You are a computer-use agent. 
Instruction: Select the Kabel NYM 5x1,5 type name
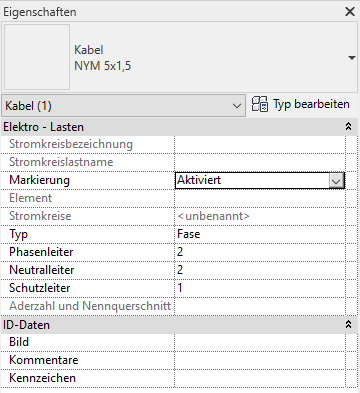point(103,58)
